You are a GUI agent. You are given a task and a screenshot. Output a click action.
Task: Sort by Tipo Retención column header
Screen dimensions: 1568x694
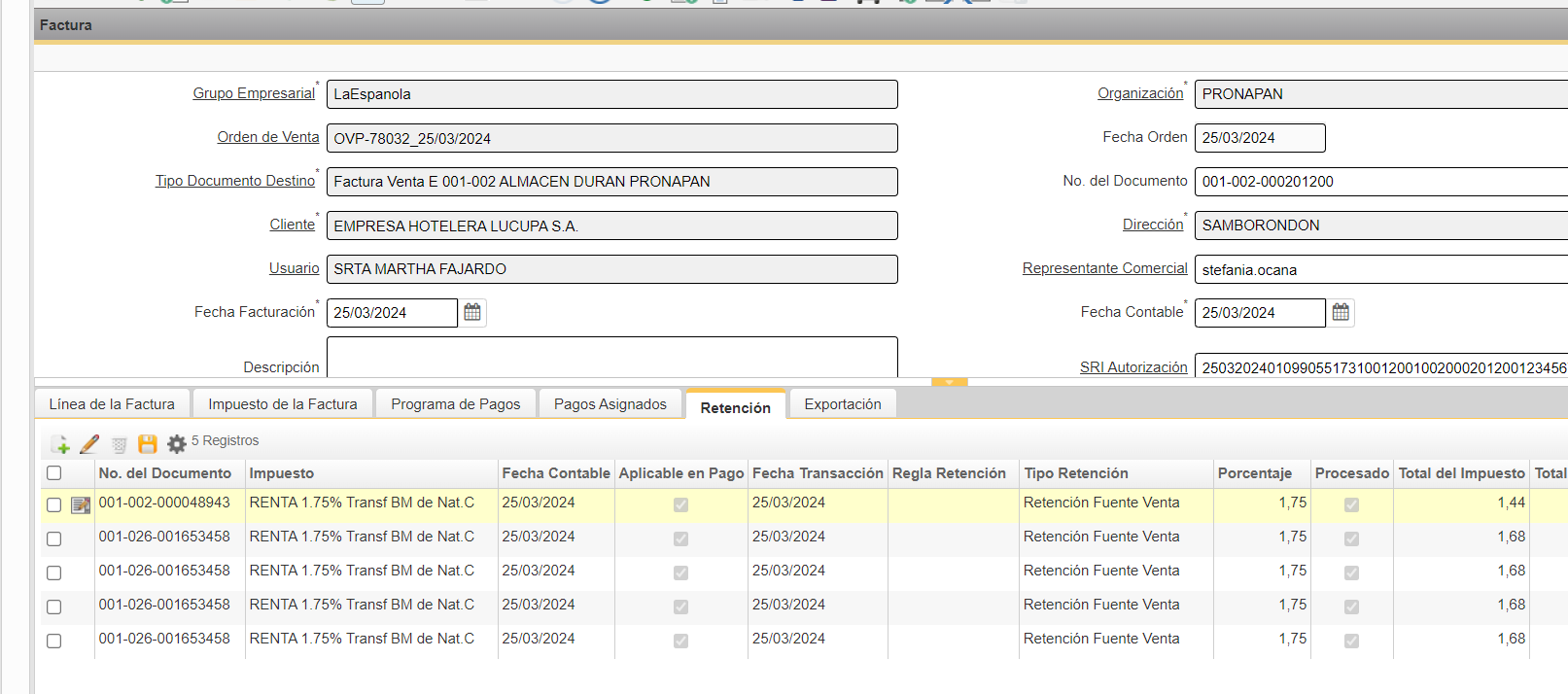1075,473
